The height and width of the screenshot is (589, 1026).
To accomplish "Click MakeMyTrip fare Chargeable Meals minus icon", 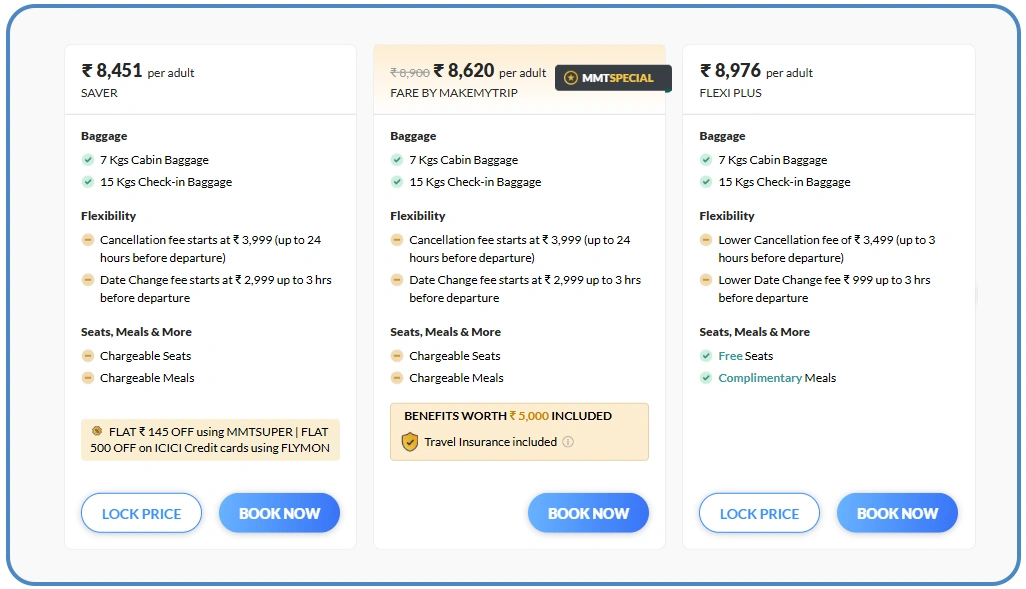I will [x=397, y=378].
